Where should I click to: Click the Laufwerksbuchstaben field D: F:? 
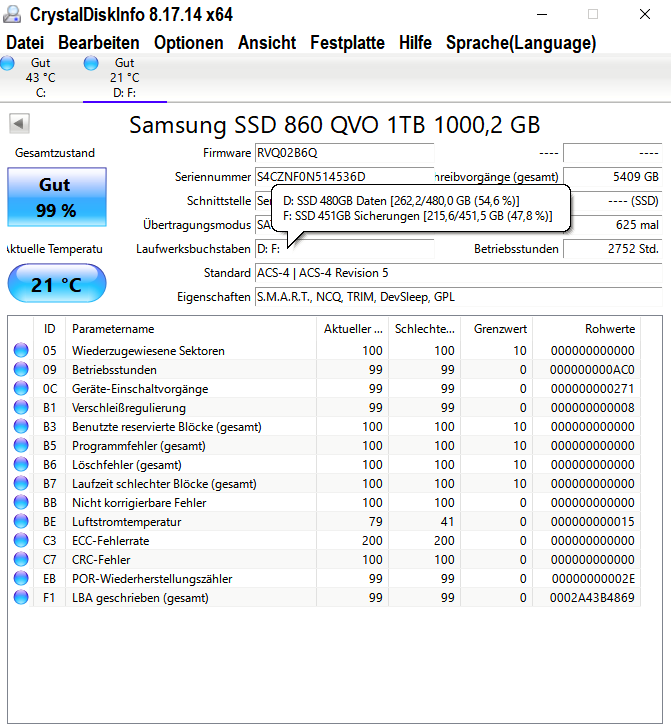pyautogui.click(x=344, y=249)
